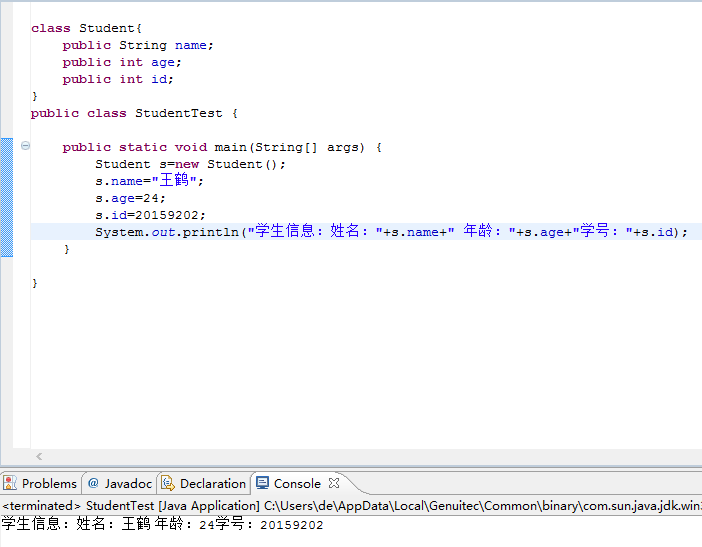Click the 's.id=20159202;' line
Viewport: 702px width, 547px height.
(x=150, y=215)
